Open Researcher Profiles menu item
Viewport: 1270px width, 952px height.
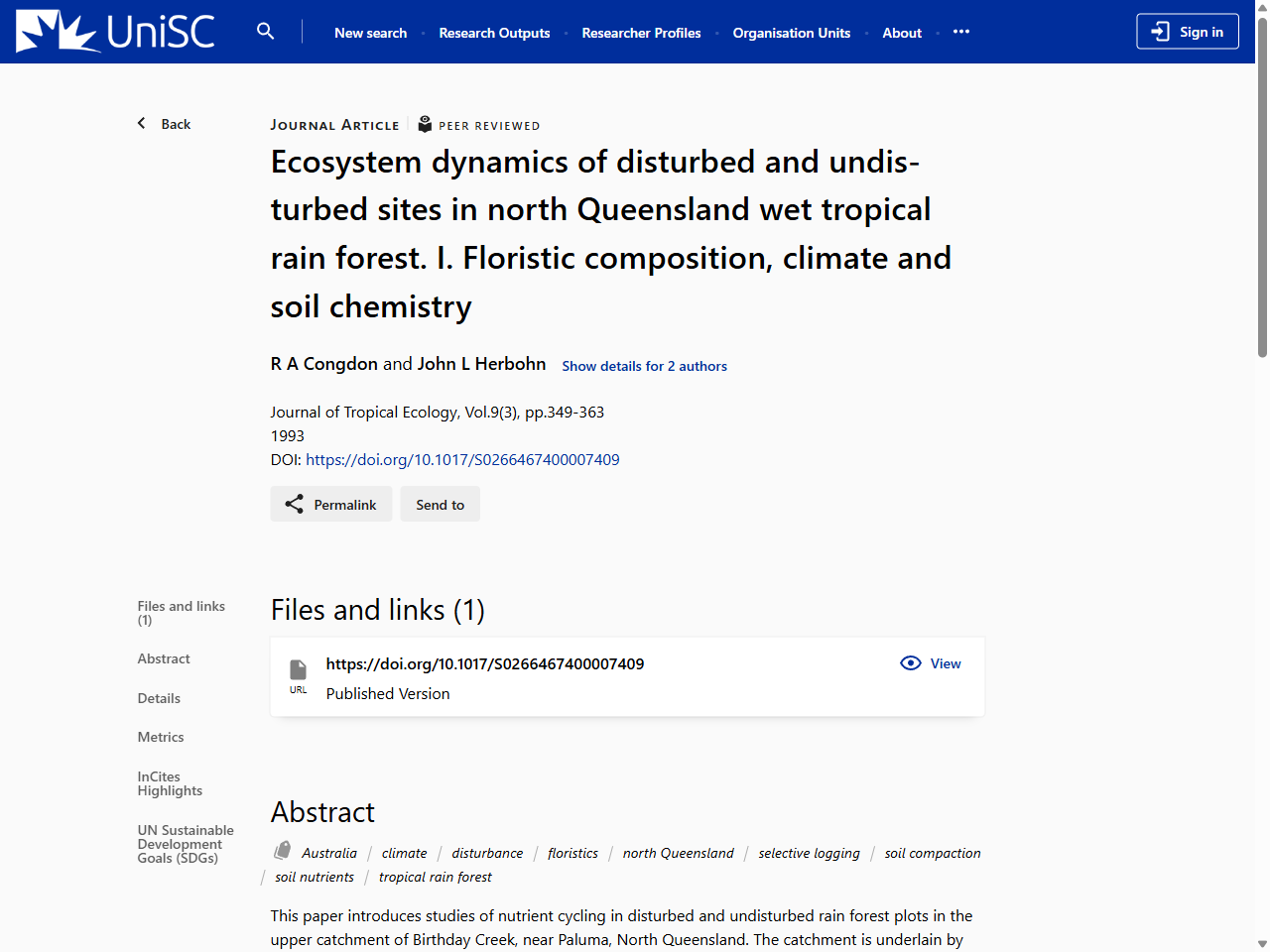641,33
